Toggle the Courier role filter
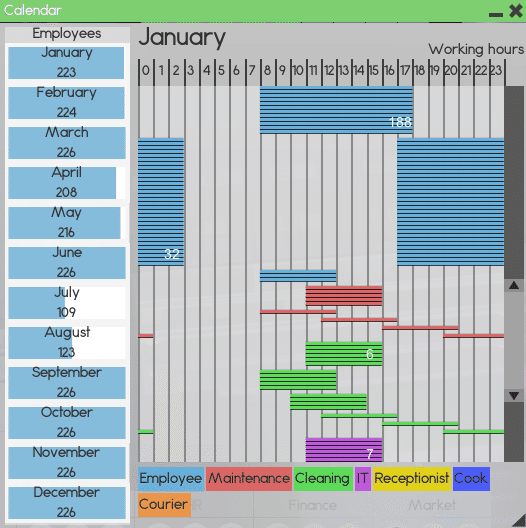The height and width of the screenshot is (528, 526). [x=164, y=505]
